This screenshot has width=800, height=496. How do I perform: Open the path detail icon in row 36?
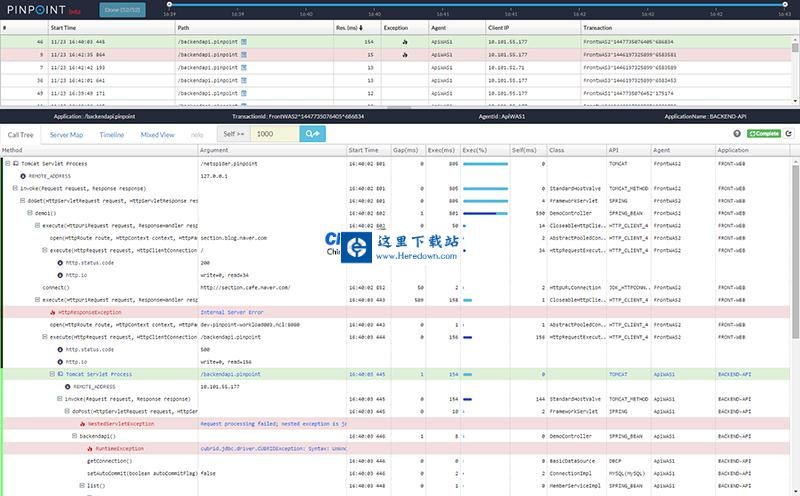(x=244, y=80)
